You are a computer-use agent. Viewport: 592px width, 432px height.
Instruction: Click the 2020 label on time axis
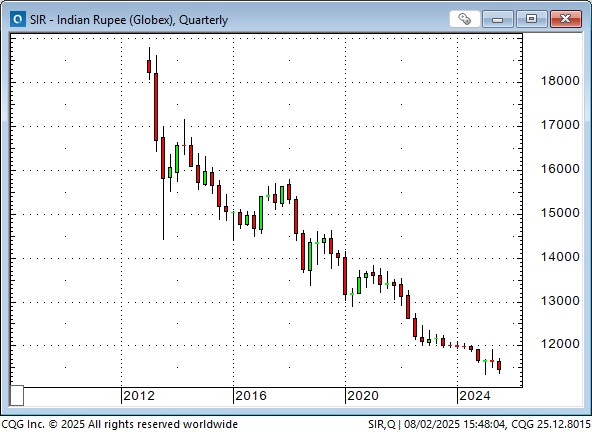point(363,396)
